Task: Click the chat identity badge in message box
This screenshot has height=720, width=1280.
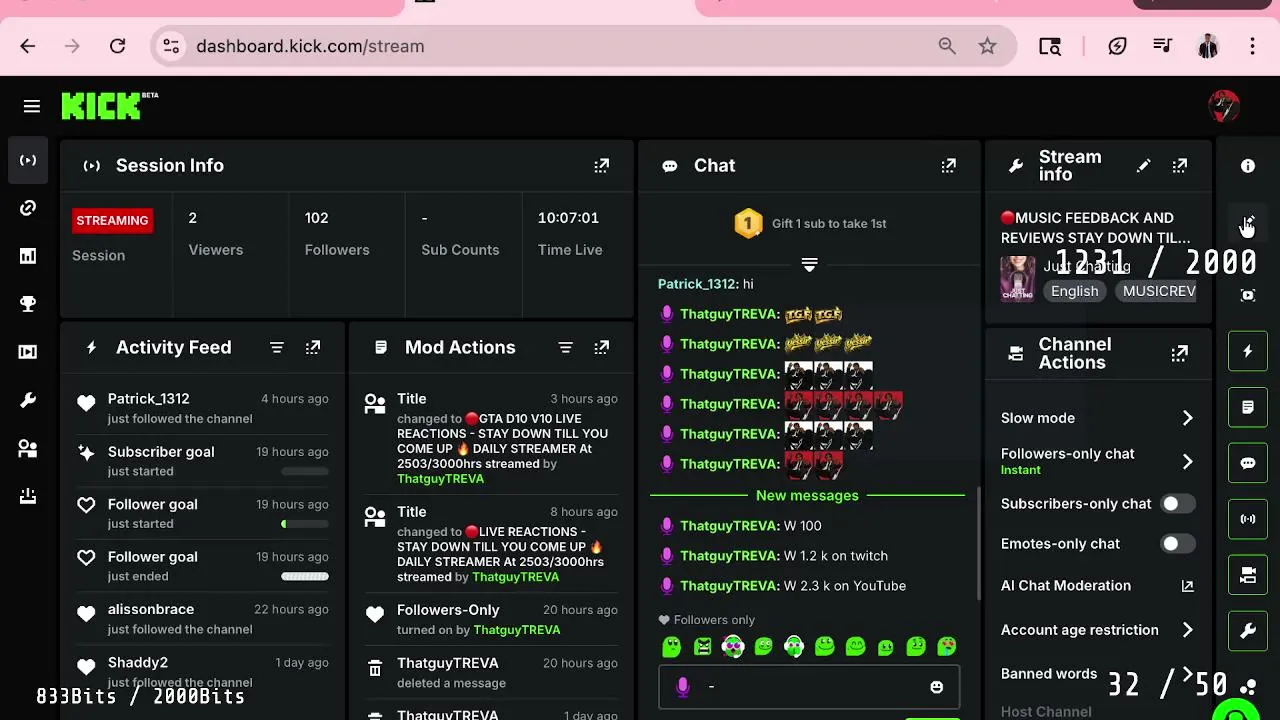Action: coord(683,687)
